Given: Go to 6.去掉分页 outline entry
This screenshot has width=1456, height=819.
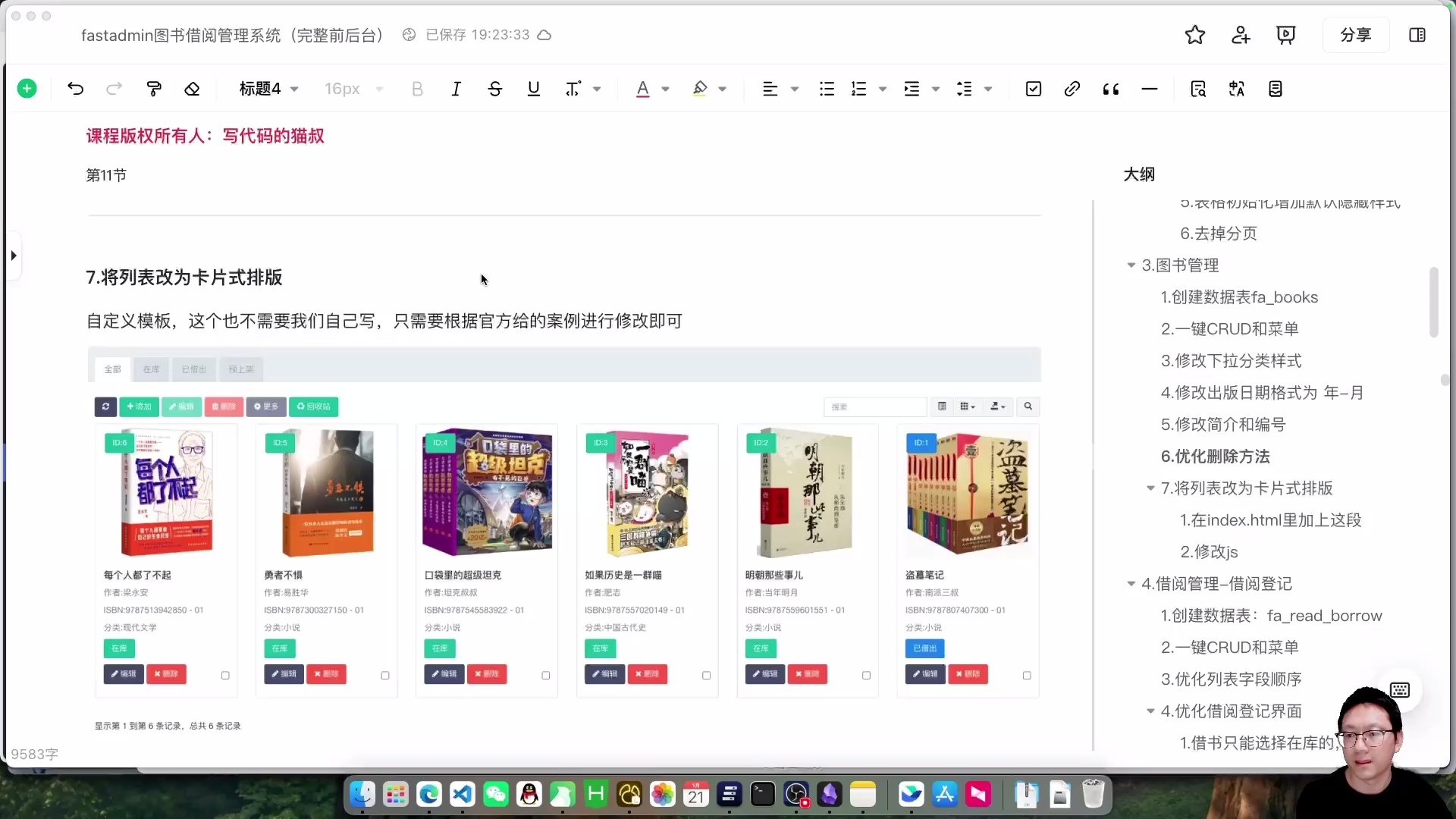Looking at the screenshot, I should (1219, 234).
